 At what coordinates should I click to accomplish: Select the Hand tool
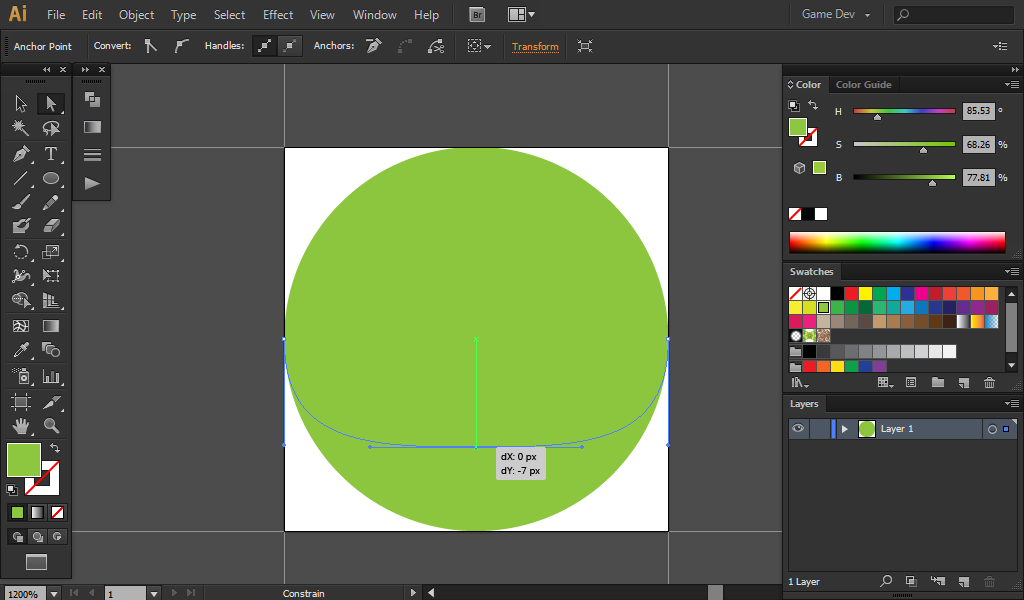coord(21,426)
